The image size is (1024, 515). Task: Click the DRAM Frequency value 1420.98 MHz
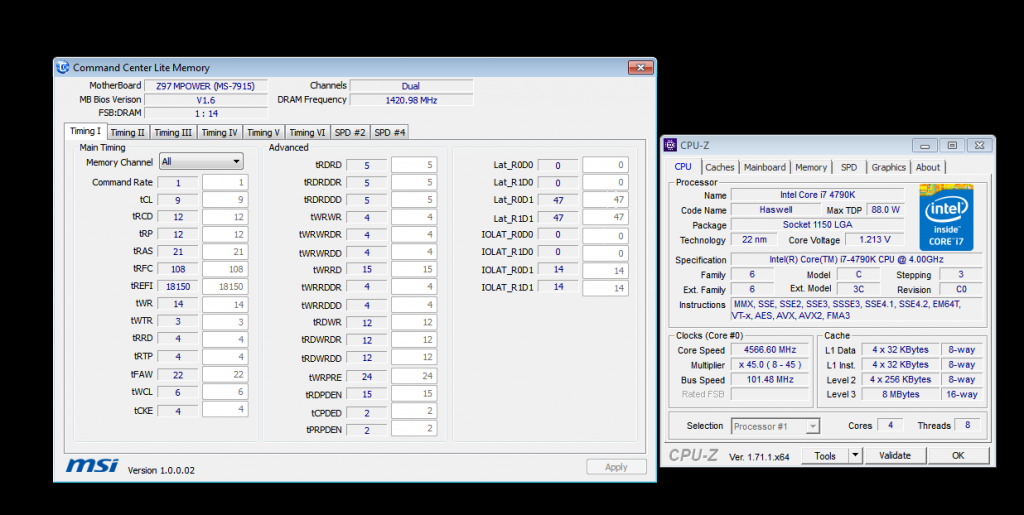(411, 100)
